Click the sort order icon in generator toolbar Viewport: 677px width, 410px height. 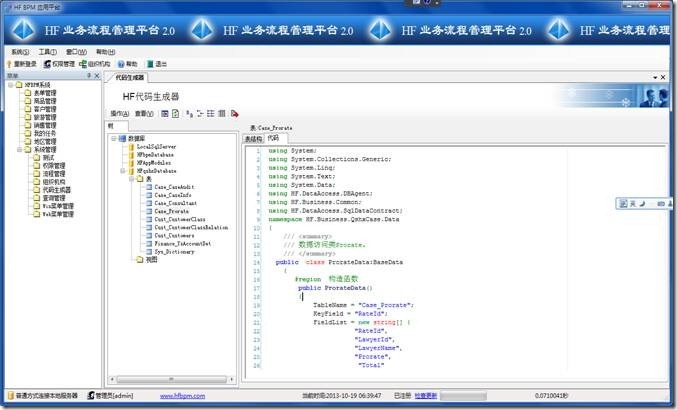click(189, 114)
